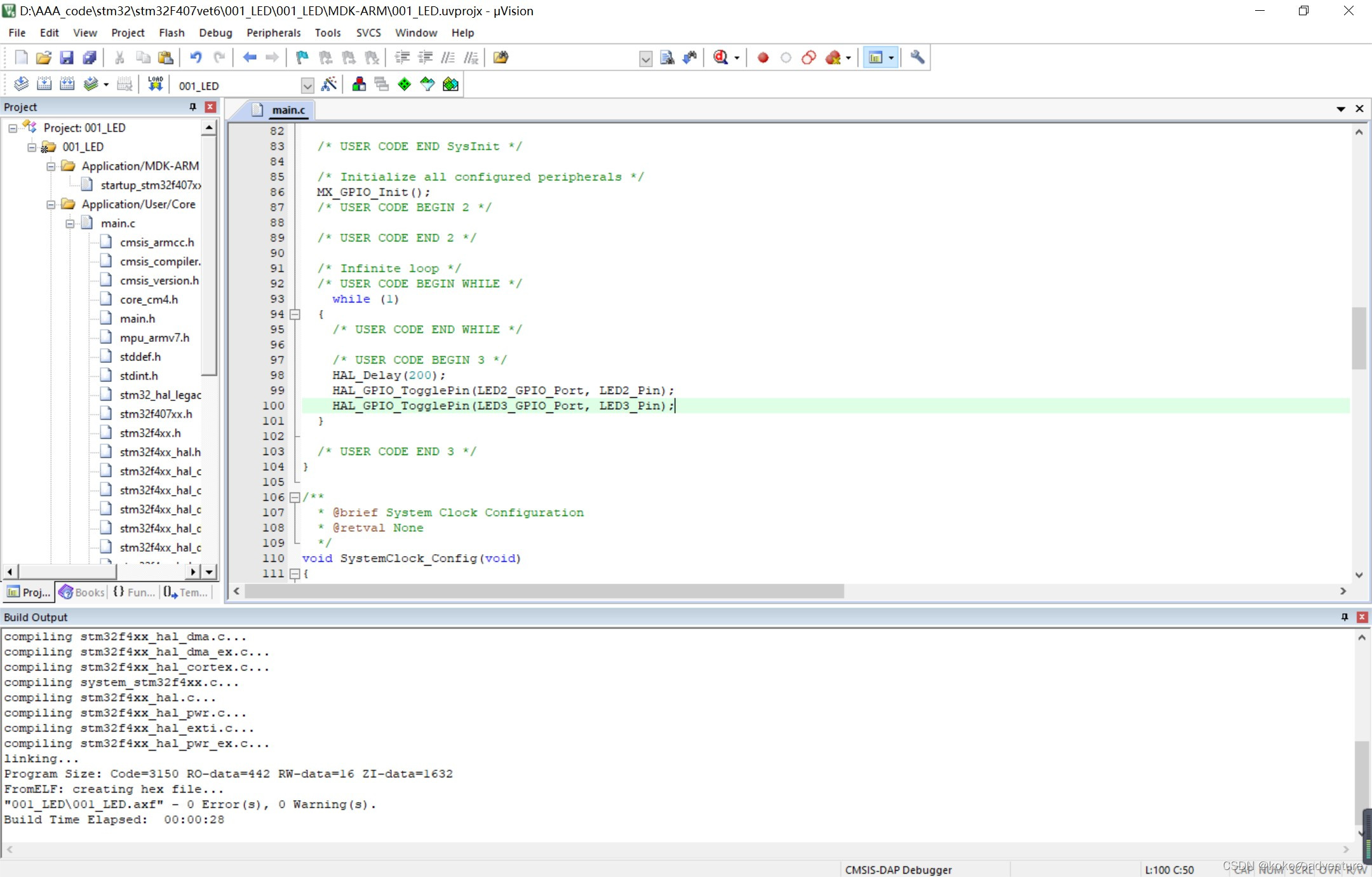Collapse the main.c tree node
This screenshot has width=1372, height=877.
tap(70, 224)
